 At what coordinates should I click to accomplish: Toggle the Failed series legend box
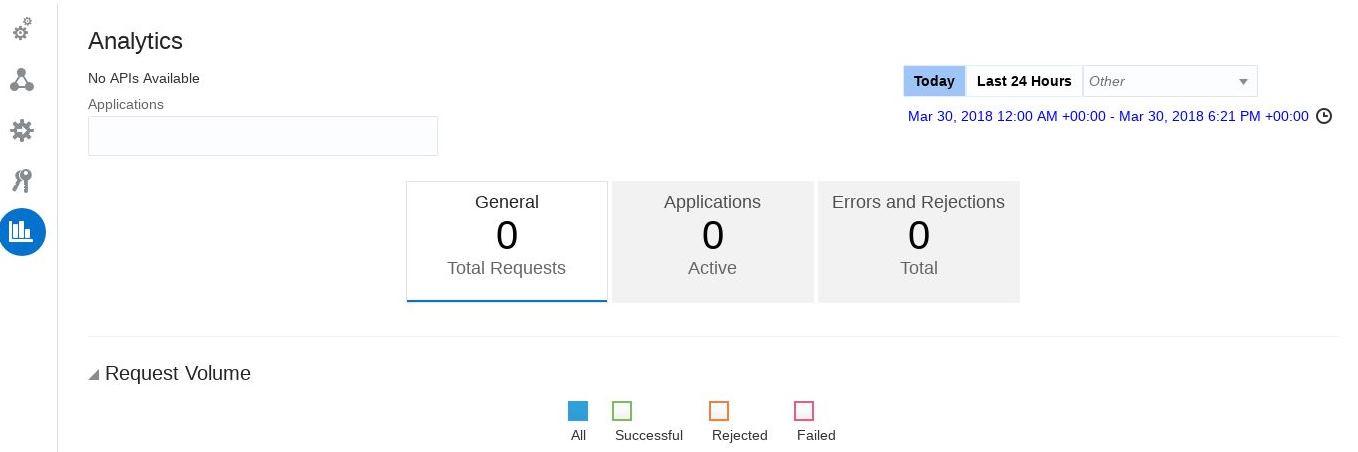click(804, 411)
